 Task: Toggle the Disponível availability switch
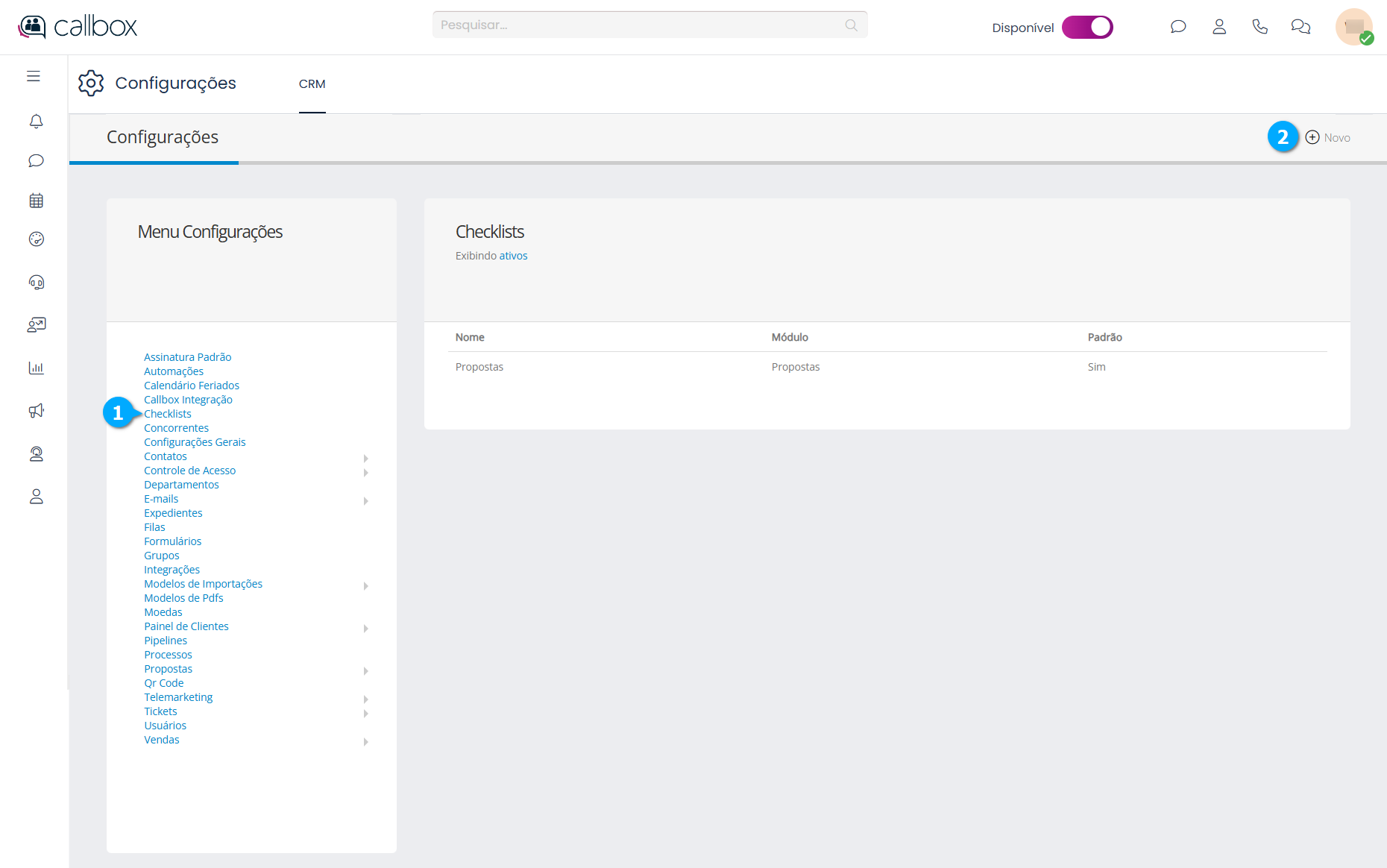(x=1087, y=27)
